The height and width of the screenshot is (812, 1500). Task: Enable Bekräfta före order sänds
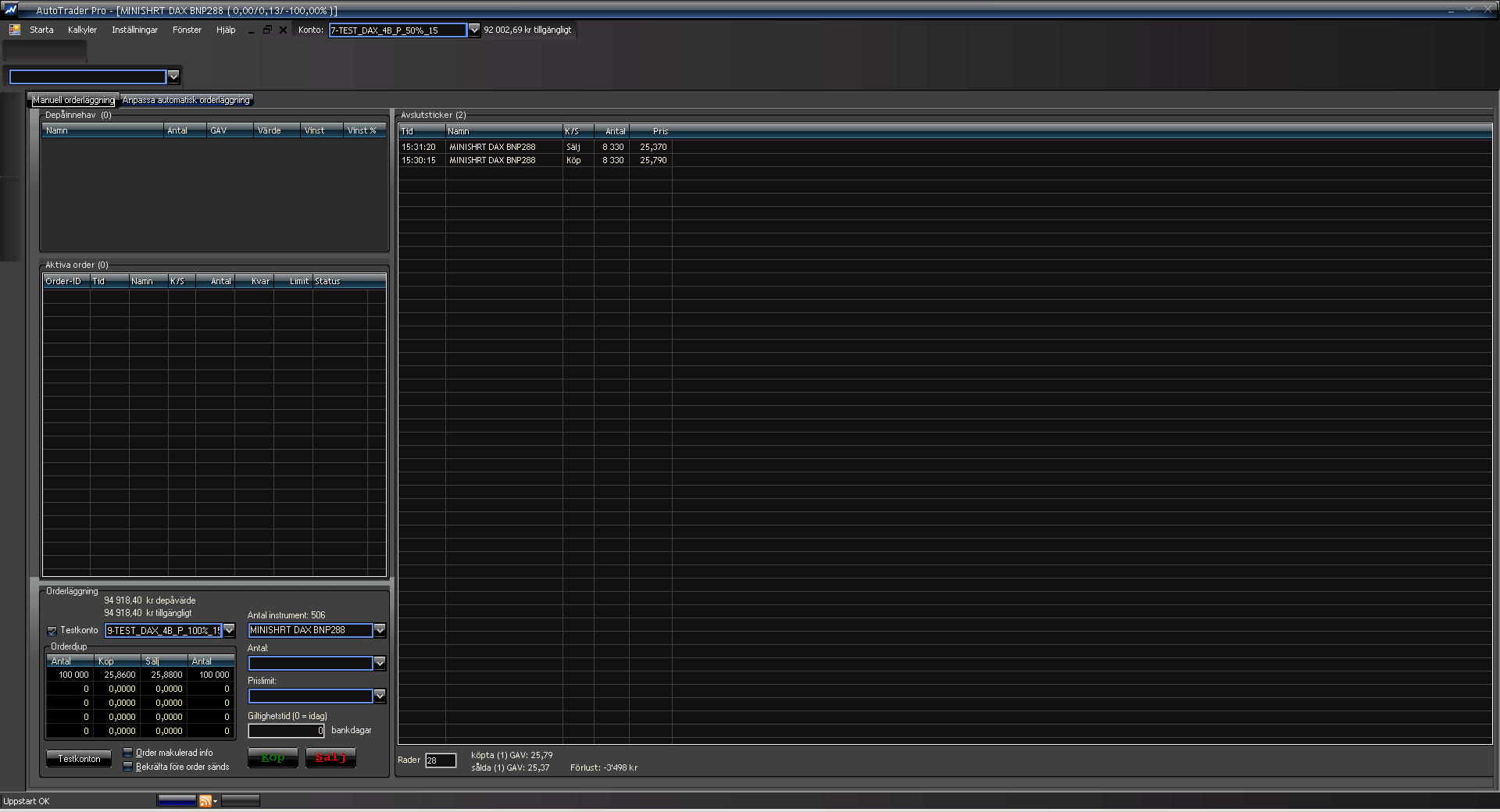[128, 767]
